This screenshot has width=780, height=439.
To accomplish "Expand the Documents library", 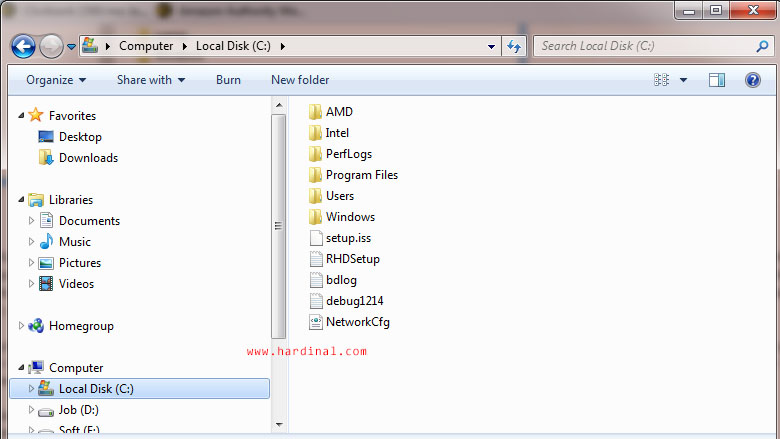I will click(x=31, y=220).
